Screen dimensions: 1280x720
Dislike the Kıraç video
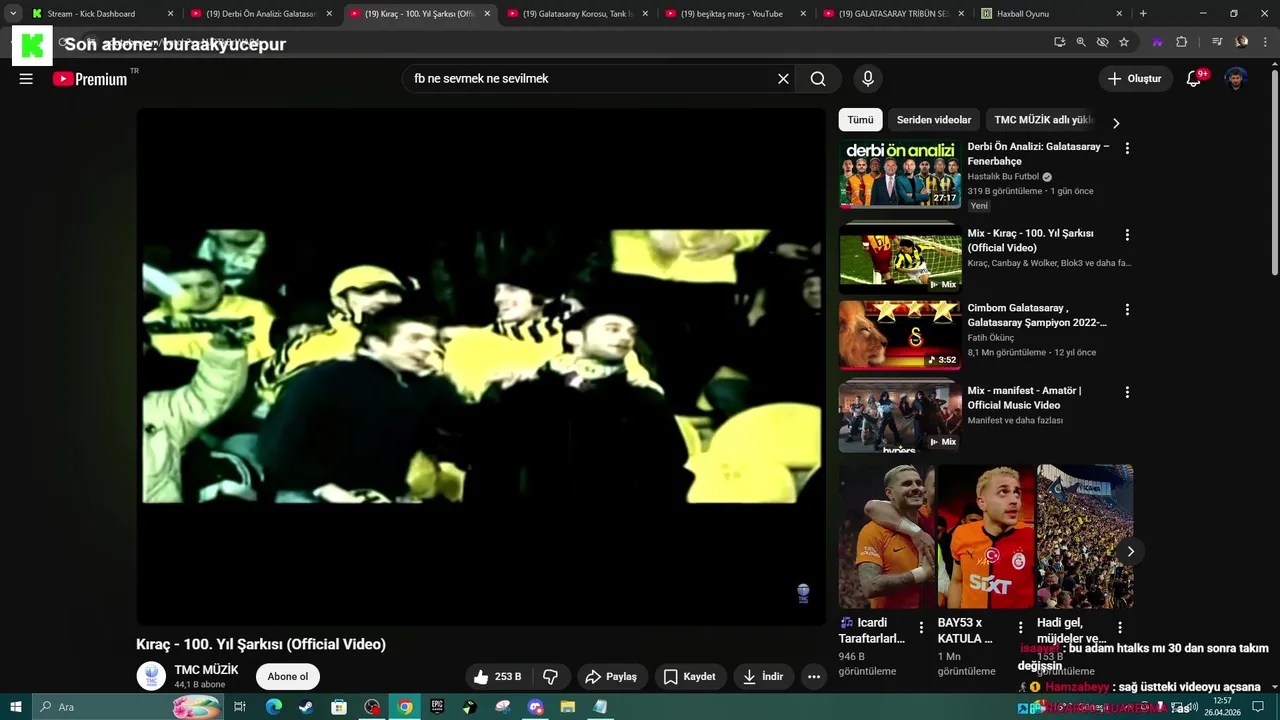550,677
